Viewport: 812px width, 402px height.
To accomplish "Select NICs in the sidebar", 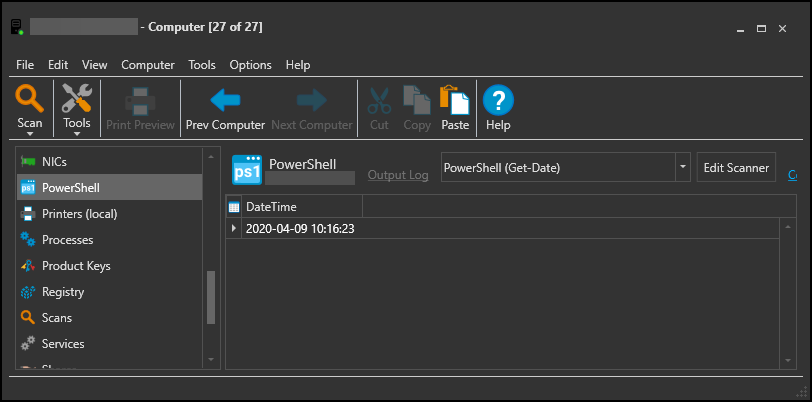I will (54, 161).
